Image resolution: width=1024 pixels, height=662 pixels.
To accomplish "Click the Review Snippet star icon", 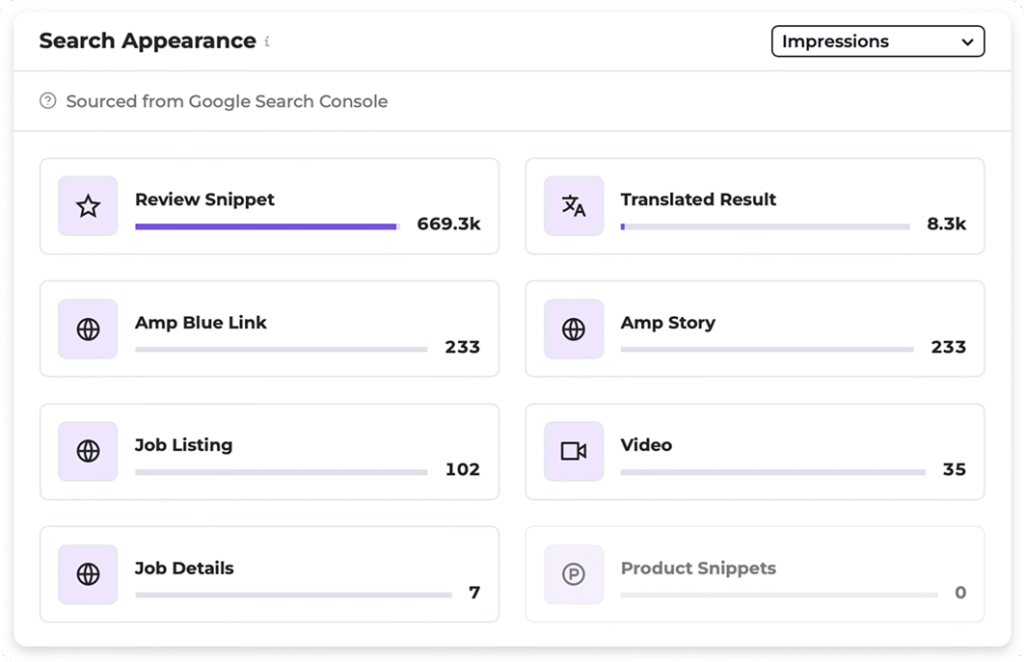I will click(x=88, y=206).
